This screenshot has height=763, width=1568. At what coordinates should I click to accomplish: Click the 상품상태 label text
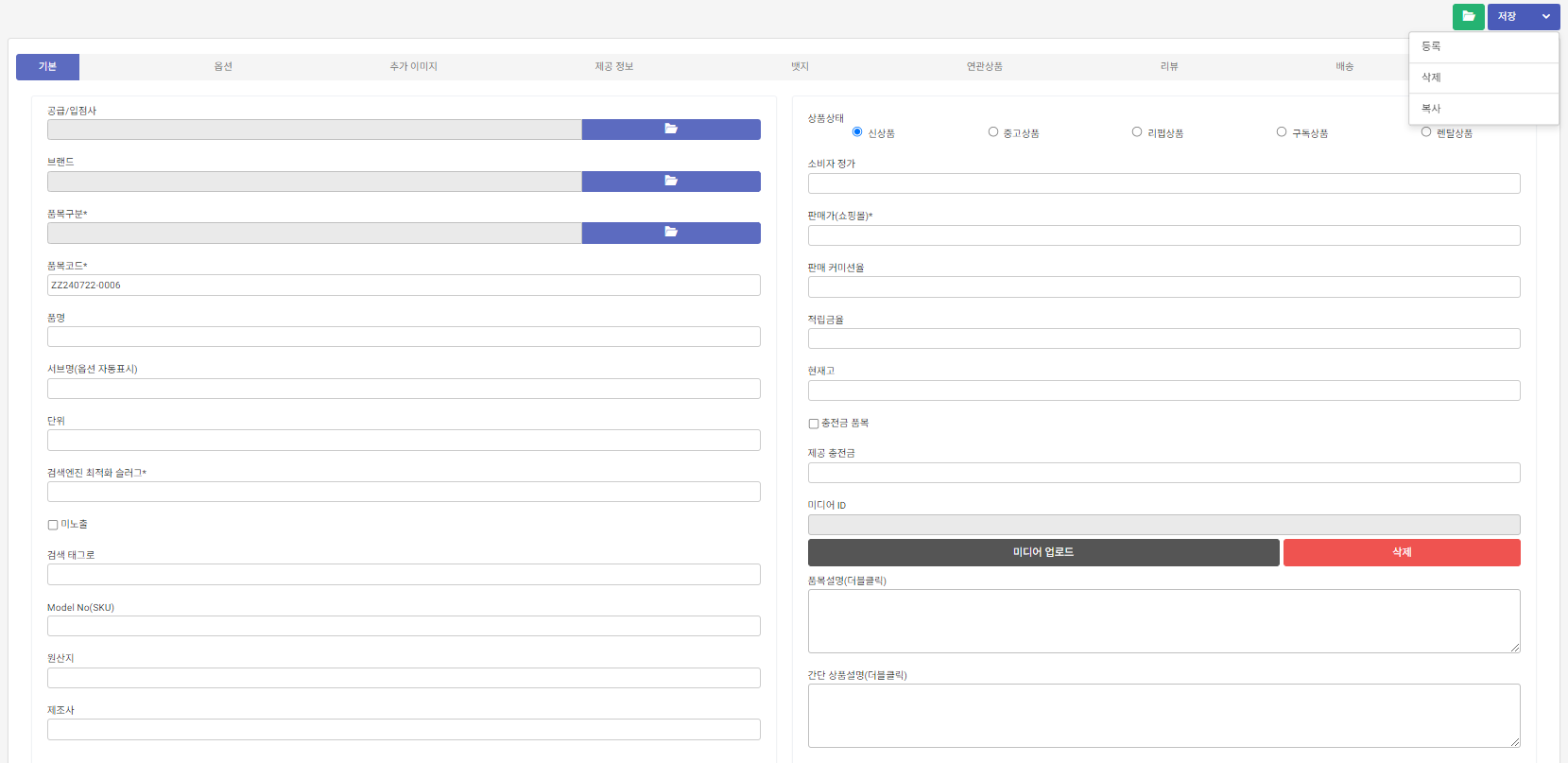coord(826,118)
